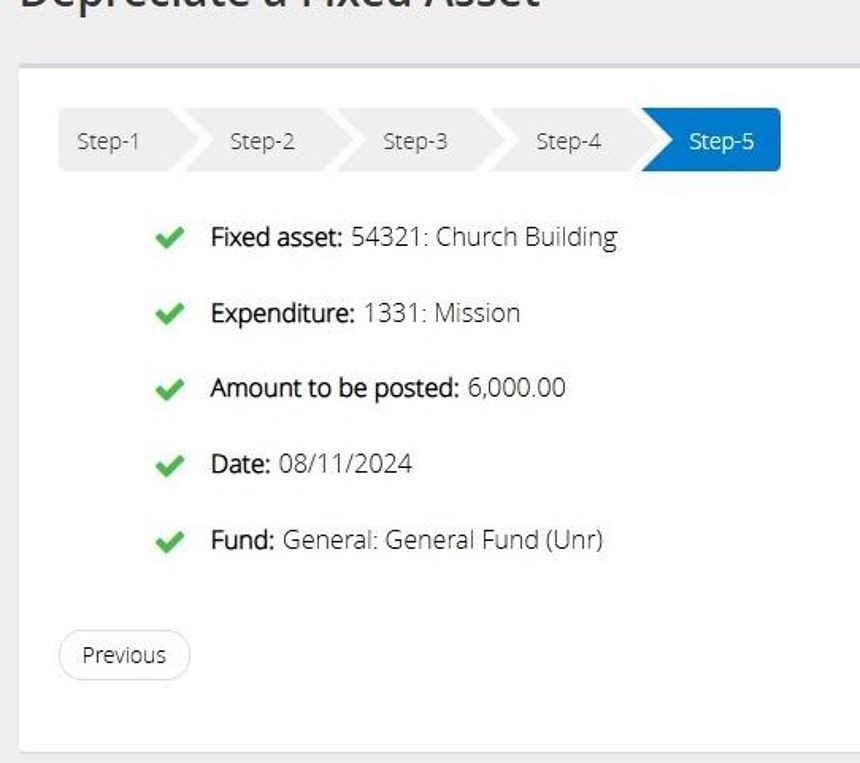Screen dimensions: 860x763
Task: Click the "Fixed asset:" label
Action: coord(276,238)
